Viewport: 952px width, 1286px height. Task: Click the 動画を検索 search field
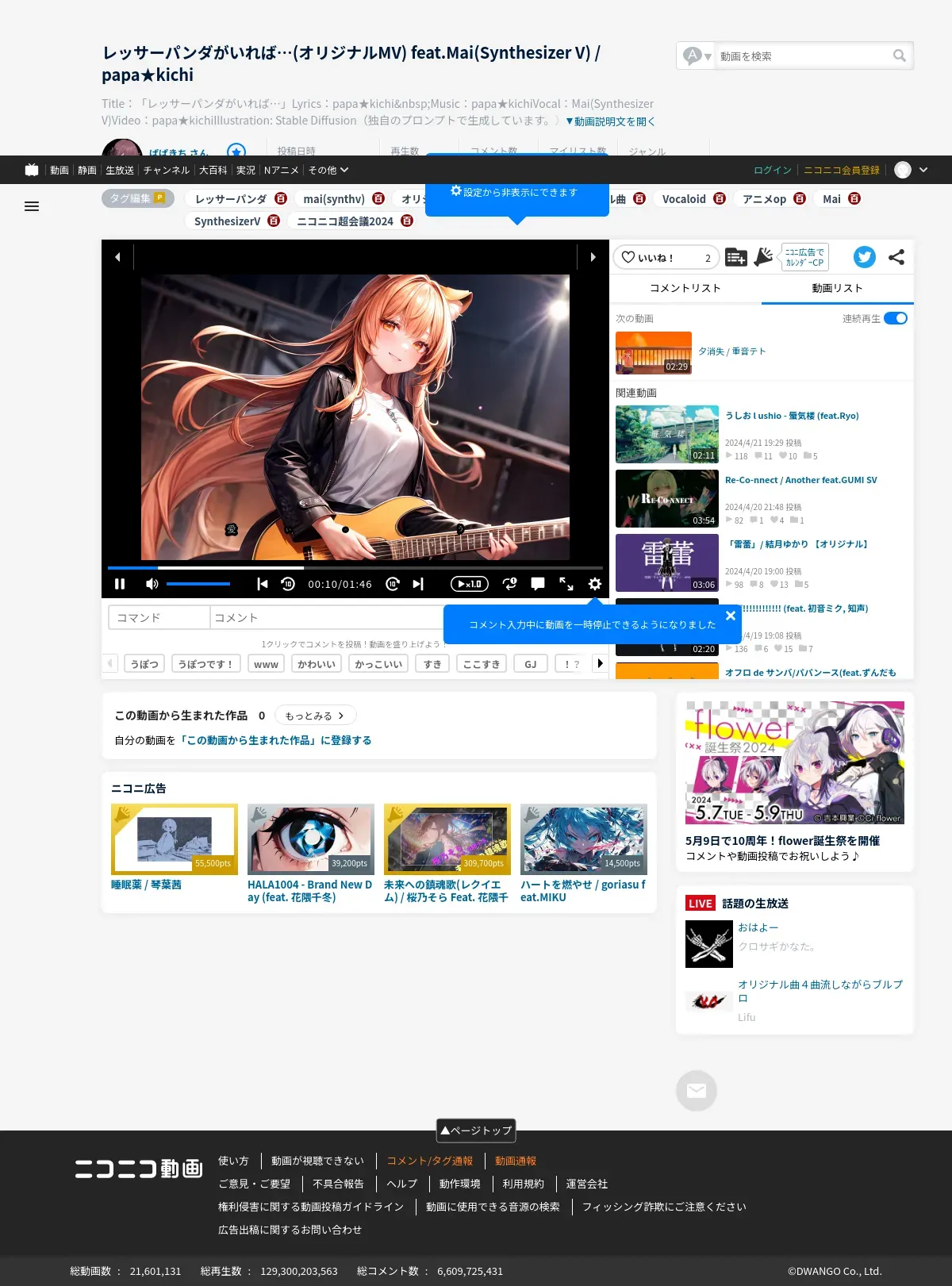(803, 56)
